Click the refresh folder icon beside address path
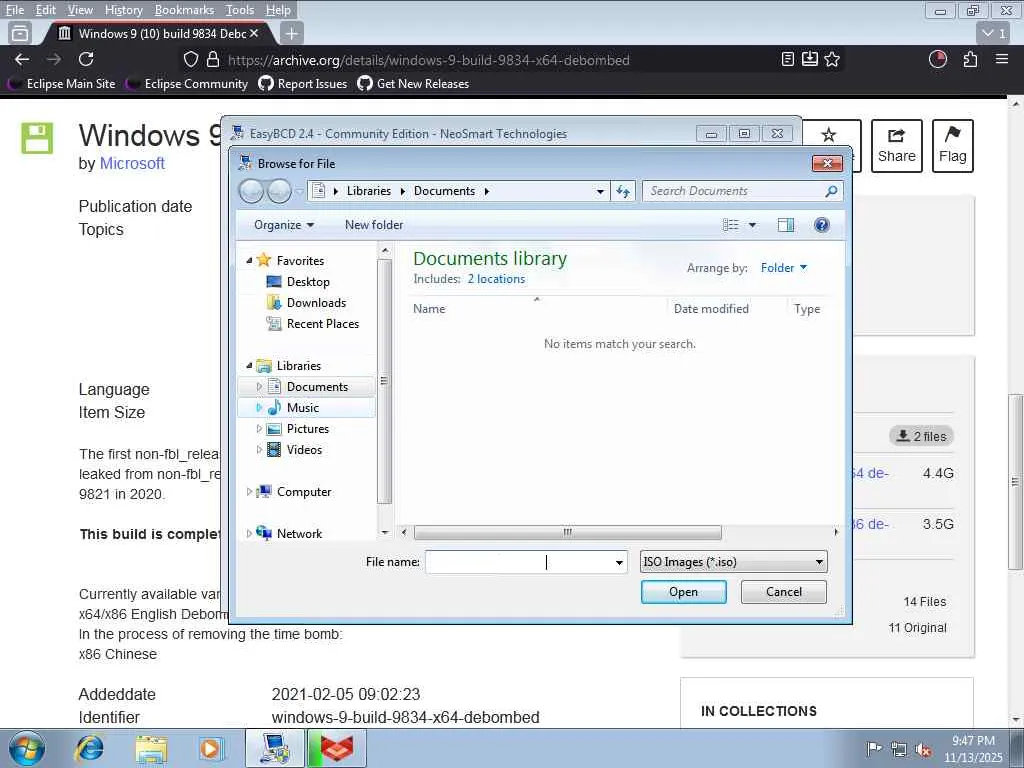Screen dimensions: 1024x768 (x=623, y=191)
